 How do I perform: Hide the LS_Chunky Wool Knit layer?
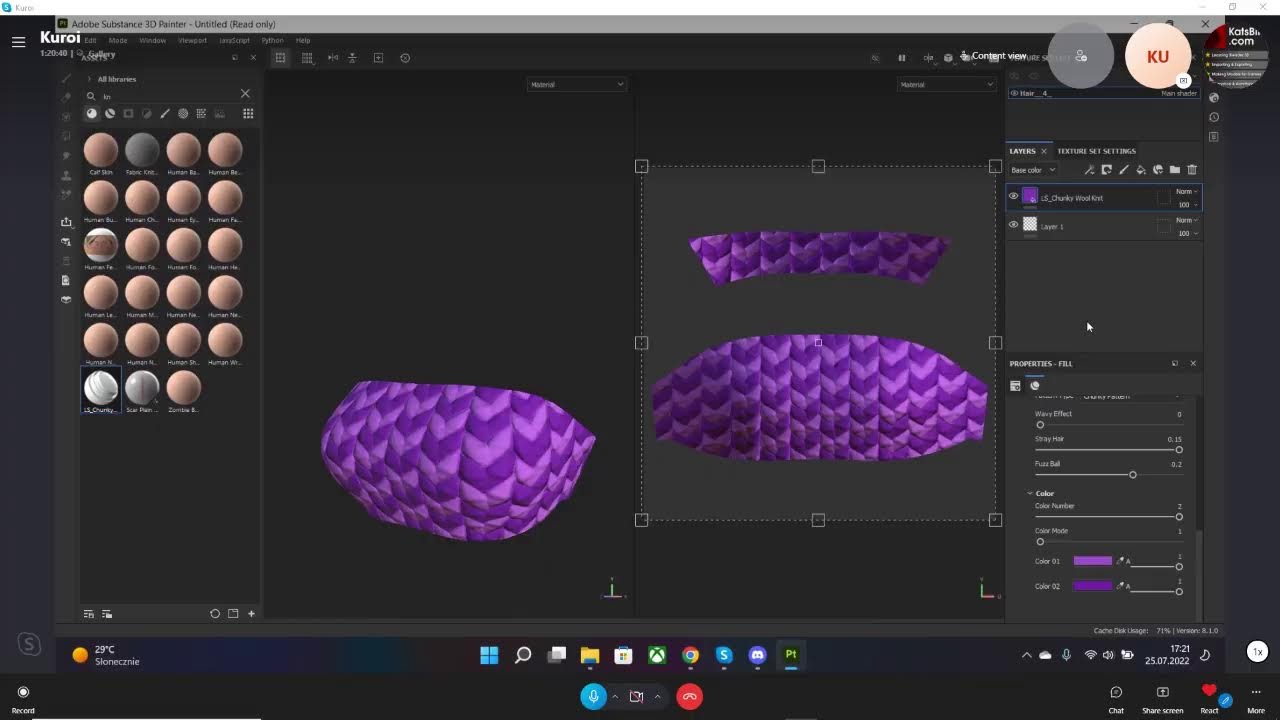(x=1013, y=197)
